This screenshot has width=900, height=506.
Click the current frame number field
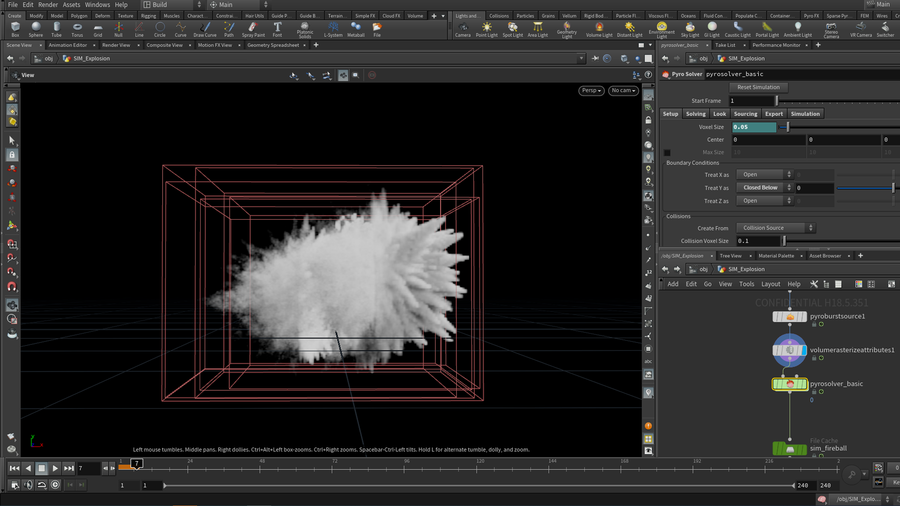[88, 468]
